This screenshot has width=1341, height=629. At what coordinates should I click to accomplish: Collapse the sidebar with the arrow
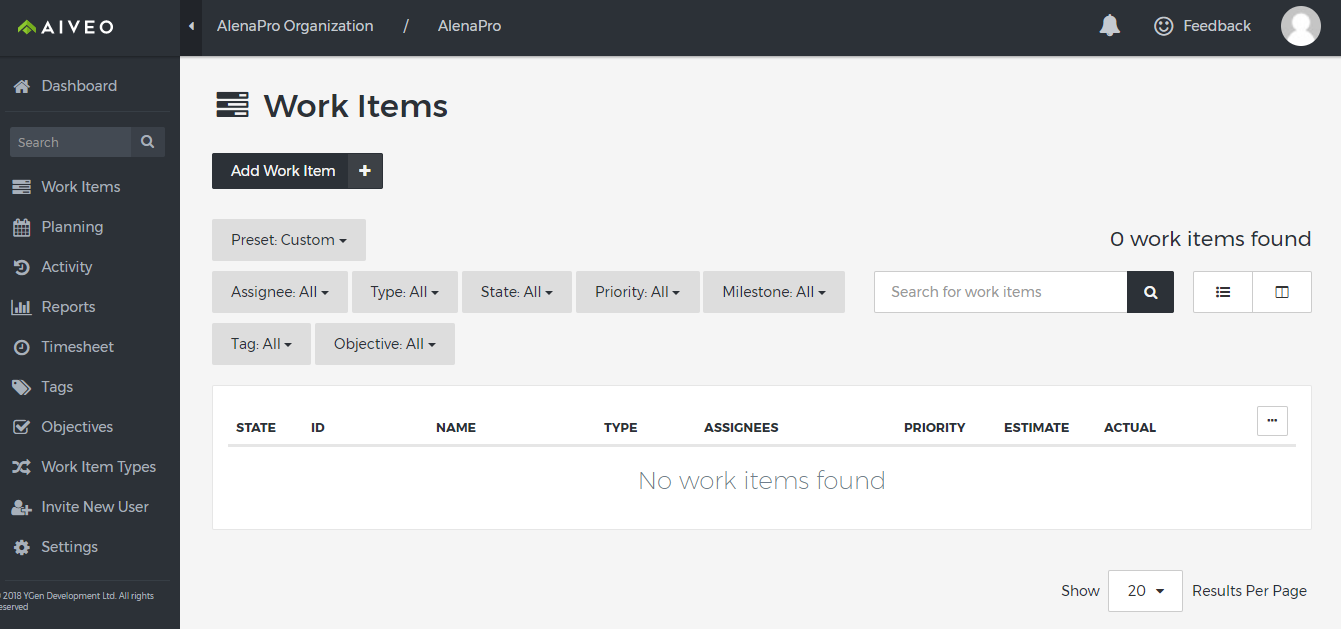pyautogui.click(x=191, y=26)
